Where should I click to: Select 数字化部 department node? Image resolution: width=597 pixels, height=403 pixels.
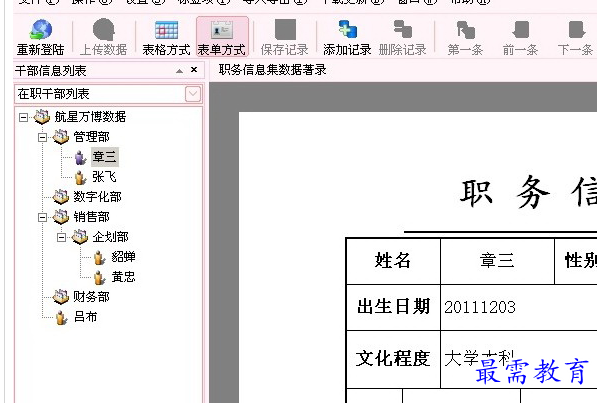click(97, 197)
